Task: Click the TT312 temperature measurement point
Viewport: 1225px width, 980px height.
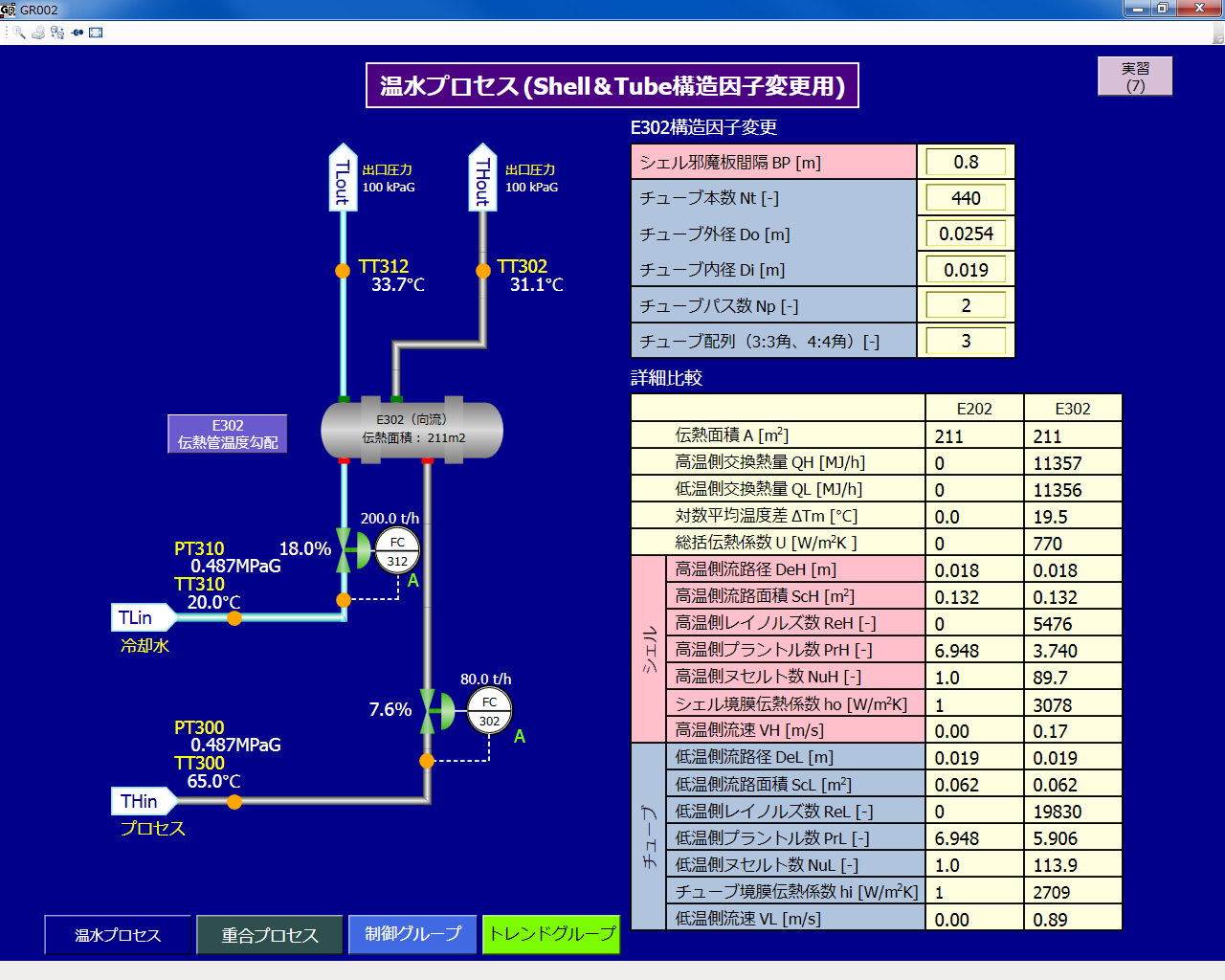Action: point(343,271)
